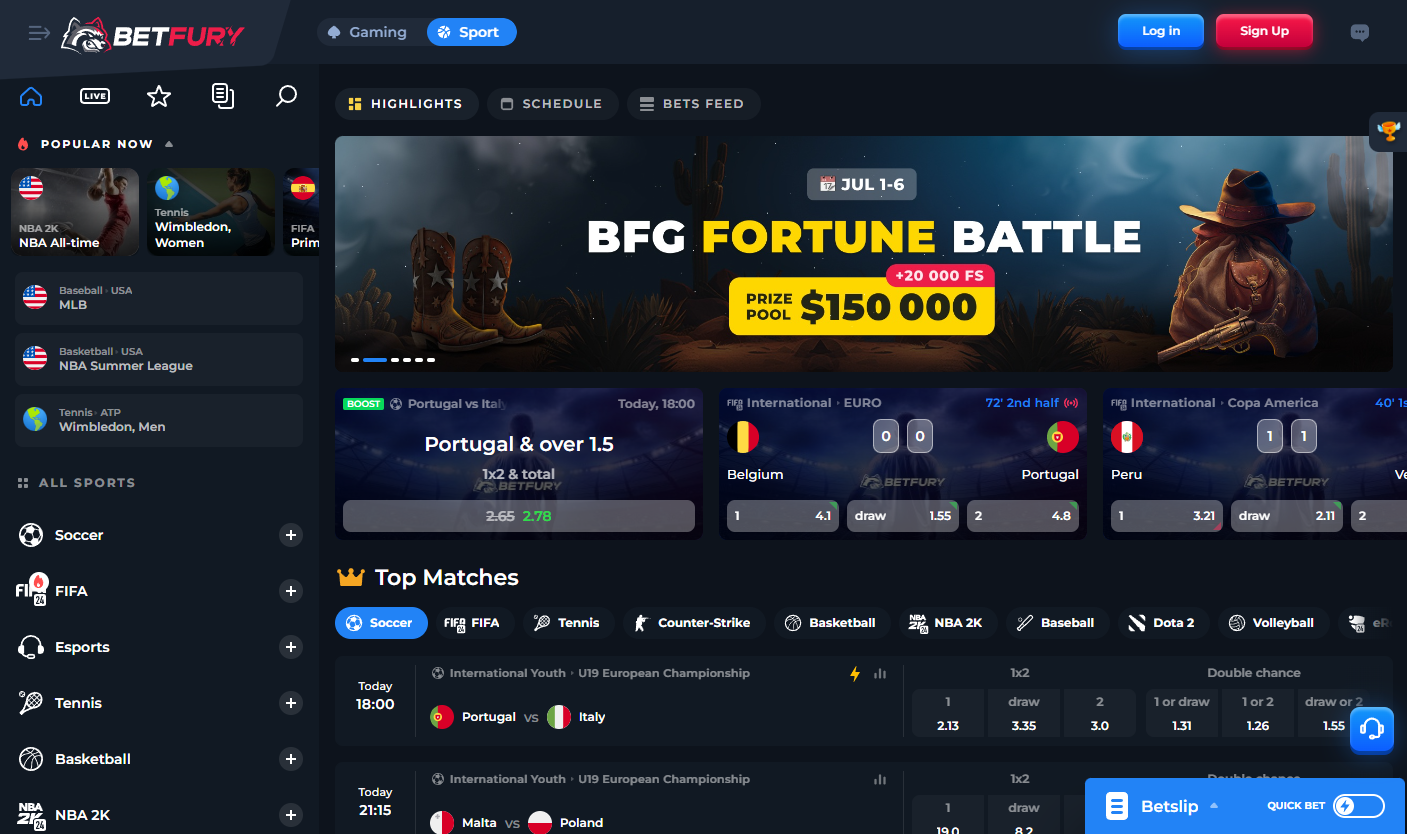Switch to Gaming mode
1407x834 pixels.
368,32
